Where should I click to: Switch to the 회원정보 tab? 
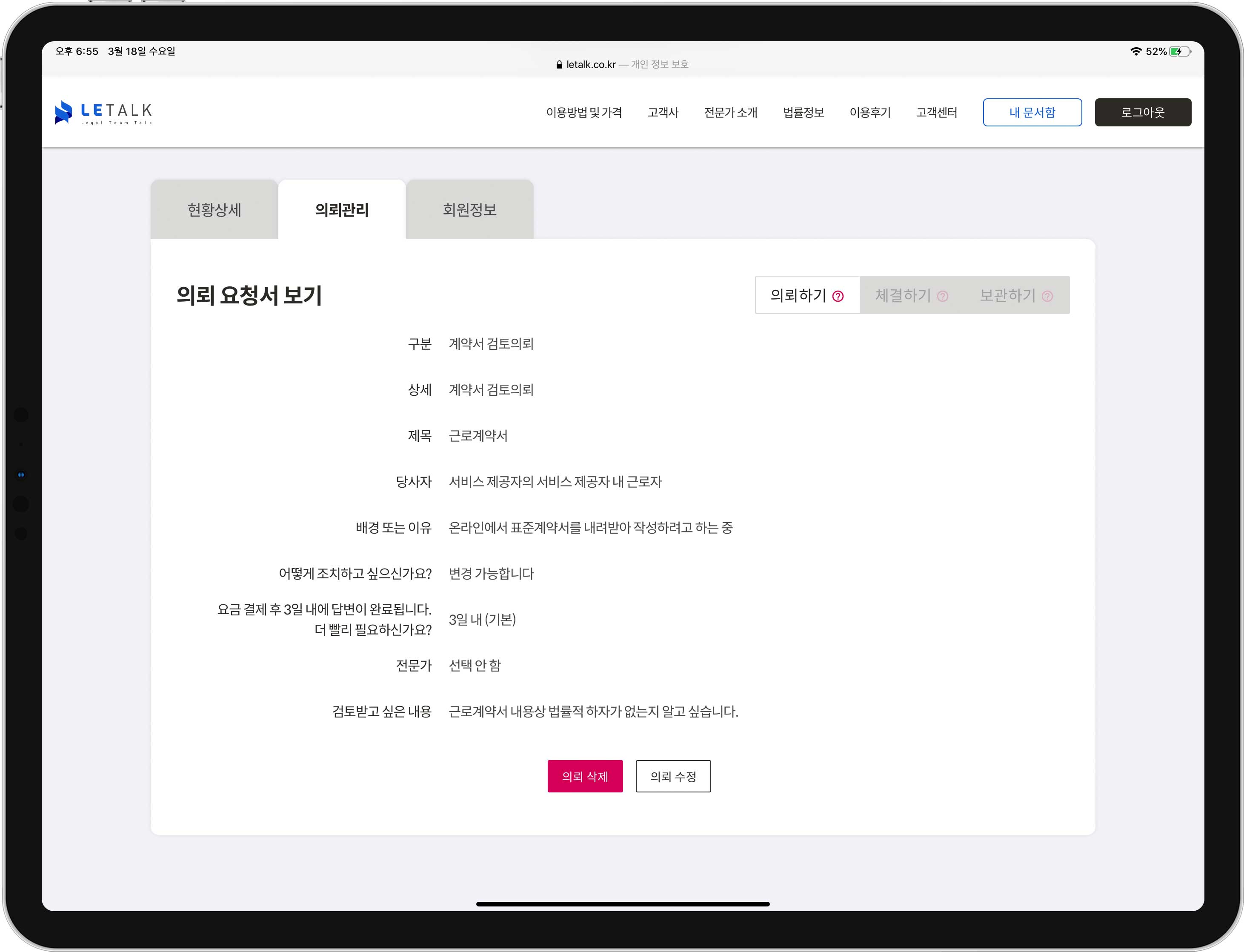(469, 210)
